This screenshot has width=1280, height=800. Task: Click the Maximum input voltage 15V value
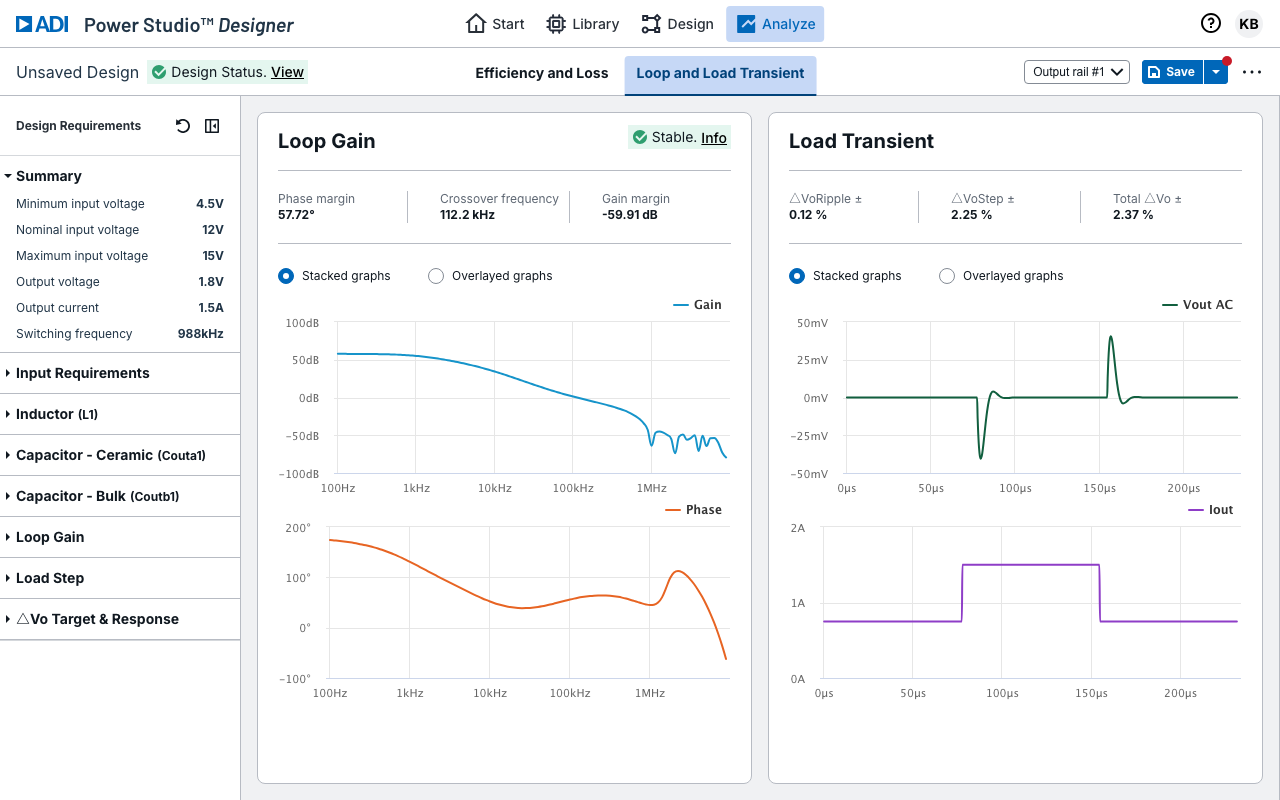(x=212, y=256)
